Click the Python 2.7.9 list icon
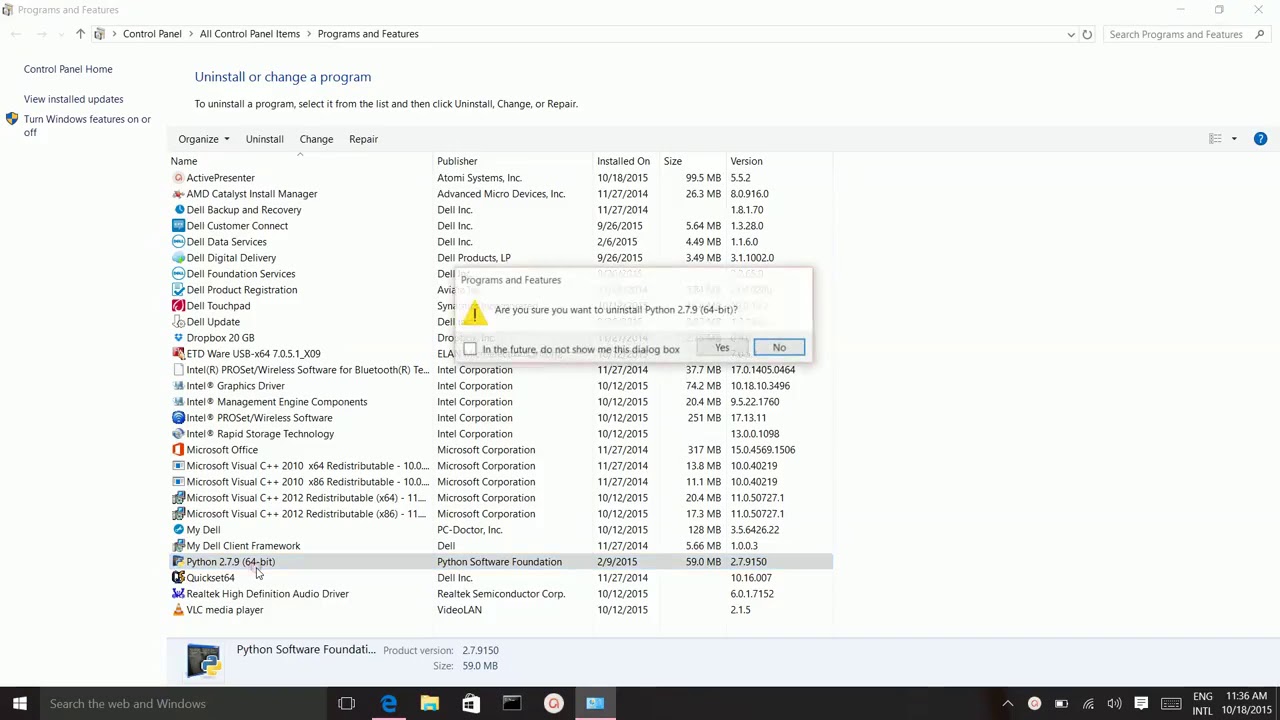 [x=178, y=562]
